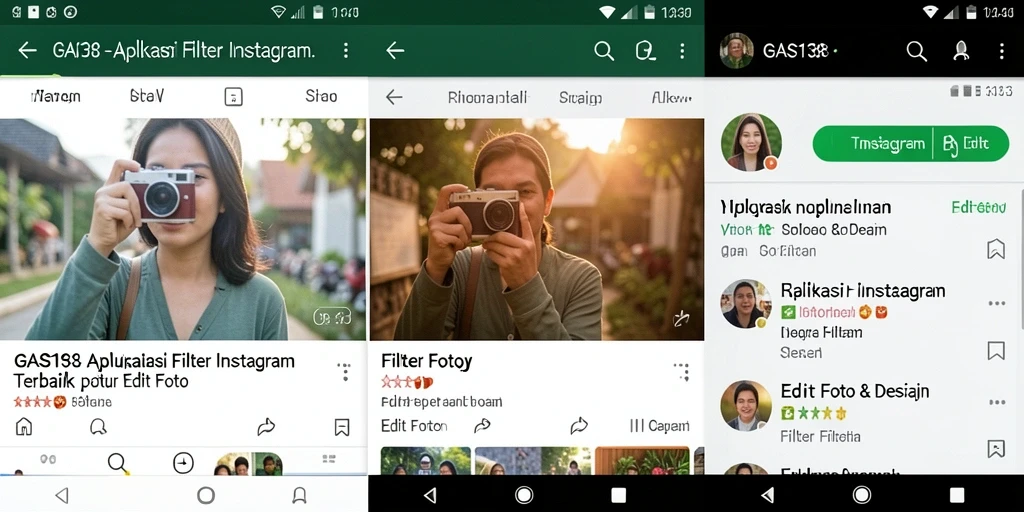Switch to the Warem tab
1024x512 pixels.
pos(56,97)
